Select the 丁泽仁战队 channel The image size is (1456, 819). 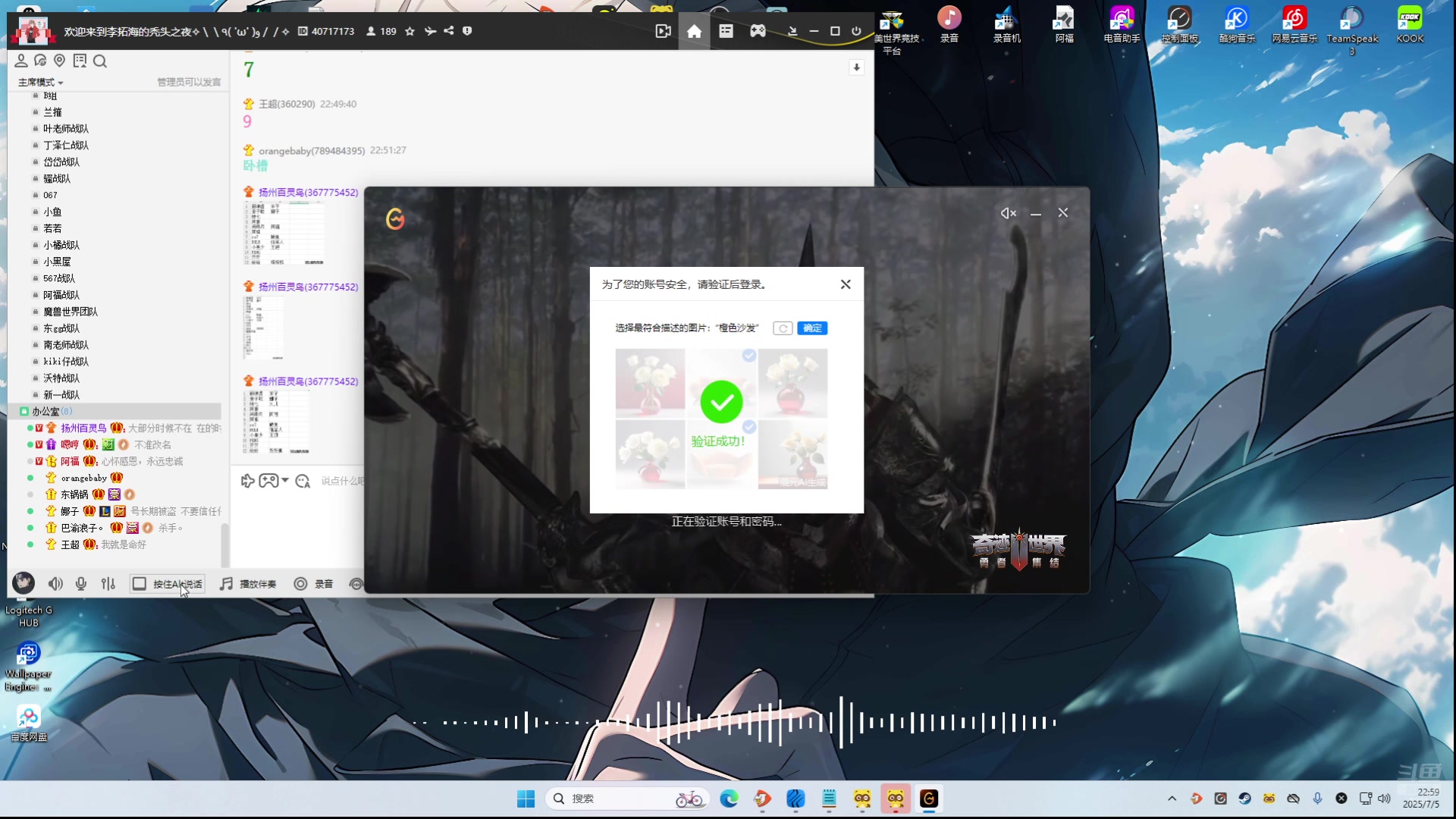click(x=66, y=146)
